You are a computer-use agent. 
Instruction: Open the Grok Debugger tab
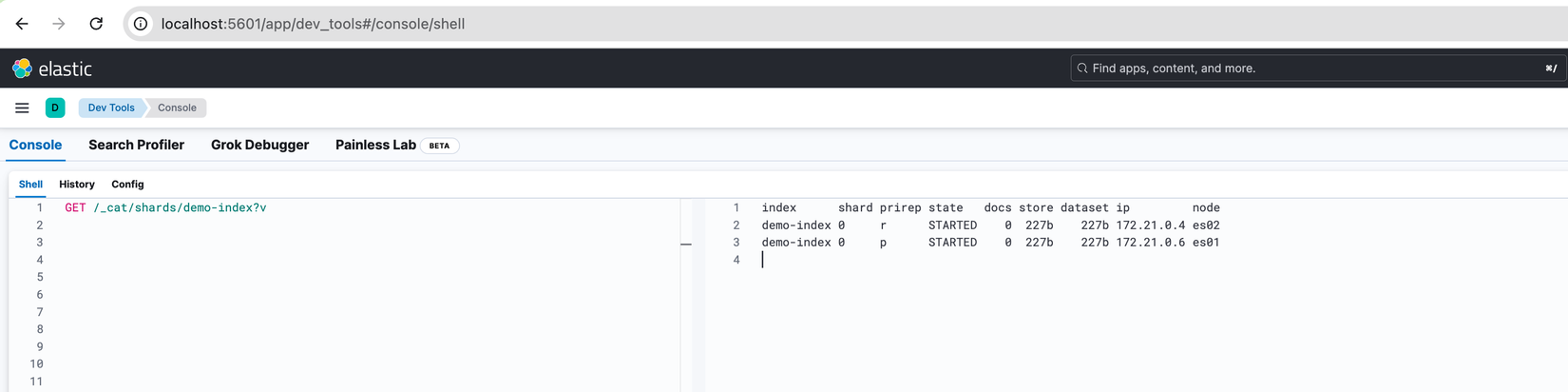click(259, 146)
